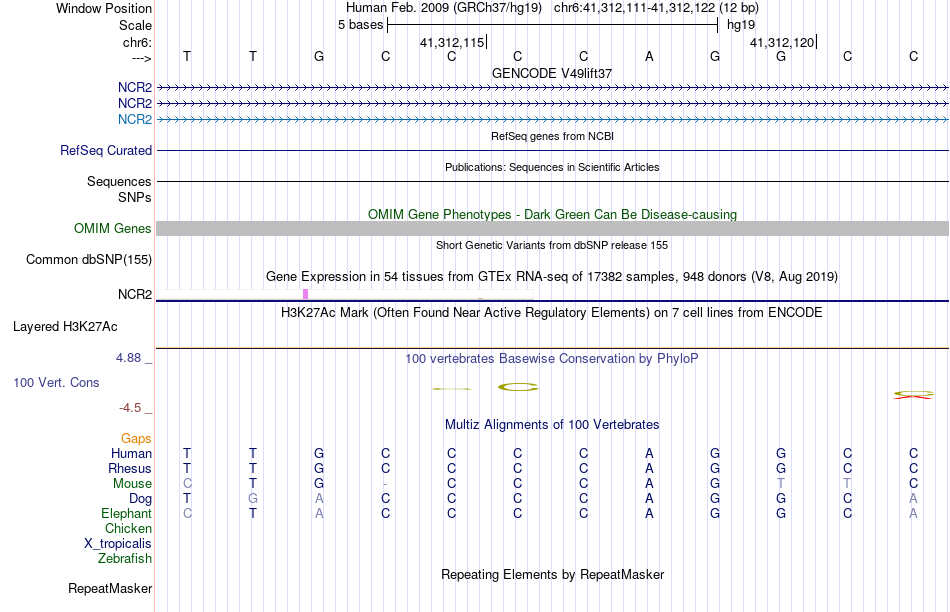Click the 41,312,115 position marker

452,42
